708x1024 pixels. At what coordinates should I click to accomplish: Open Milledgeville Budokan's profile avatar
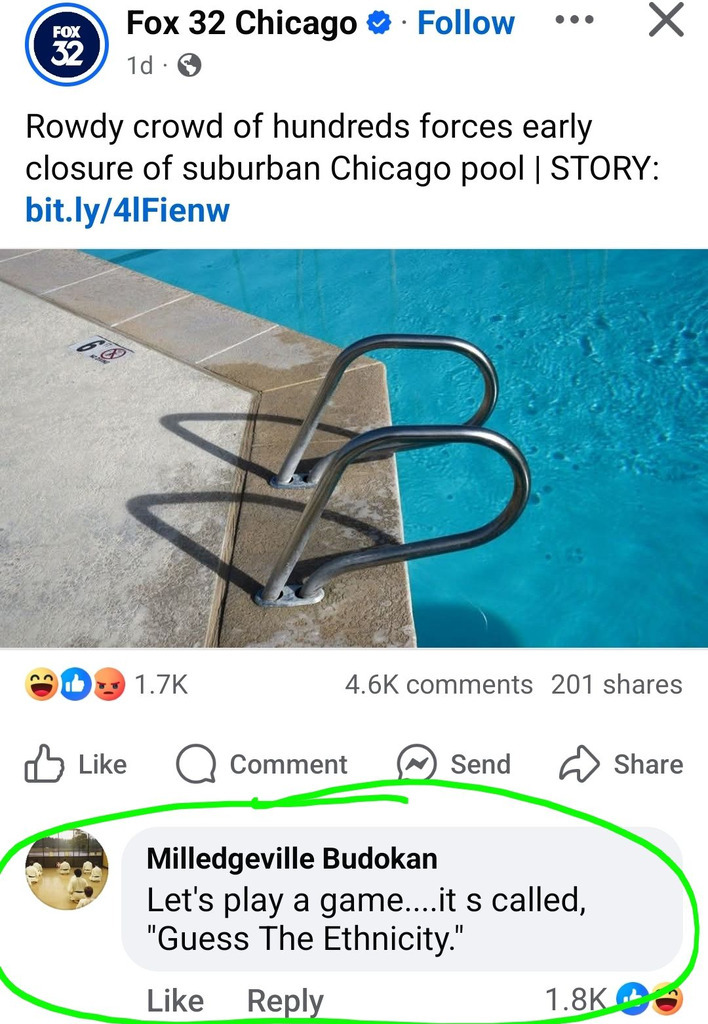[67, 869]
